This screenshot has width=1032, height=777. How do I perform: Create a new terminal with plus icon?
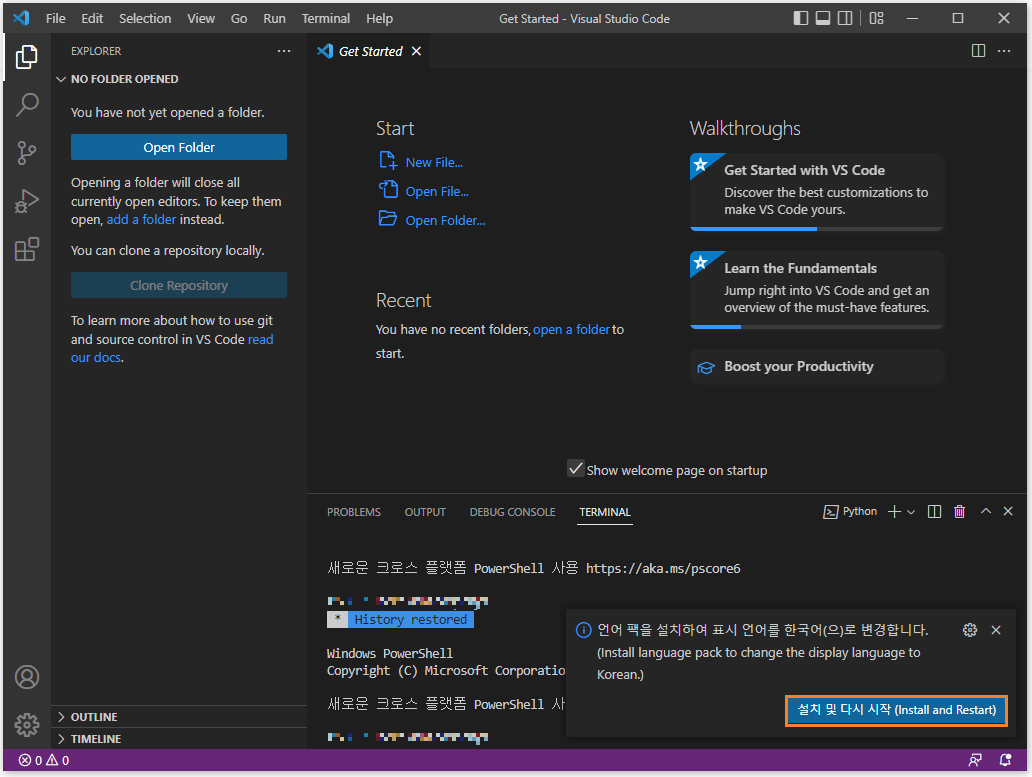(x=894, y=512)
